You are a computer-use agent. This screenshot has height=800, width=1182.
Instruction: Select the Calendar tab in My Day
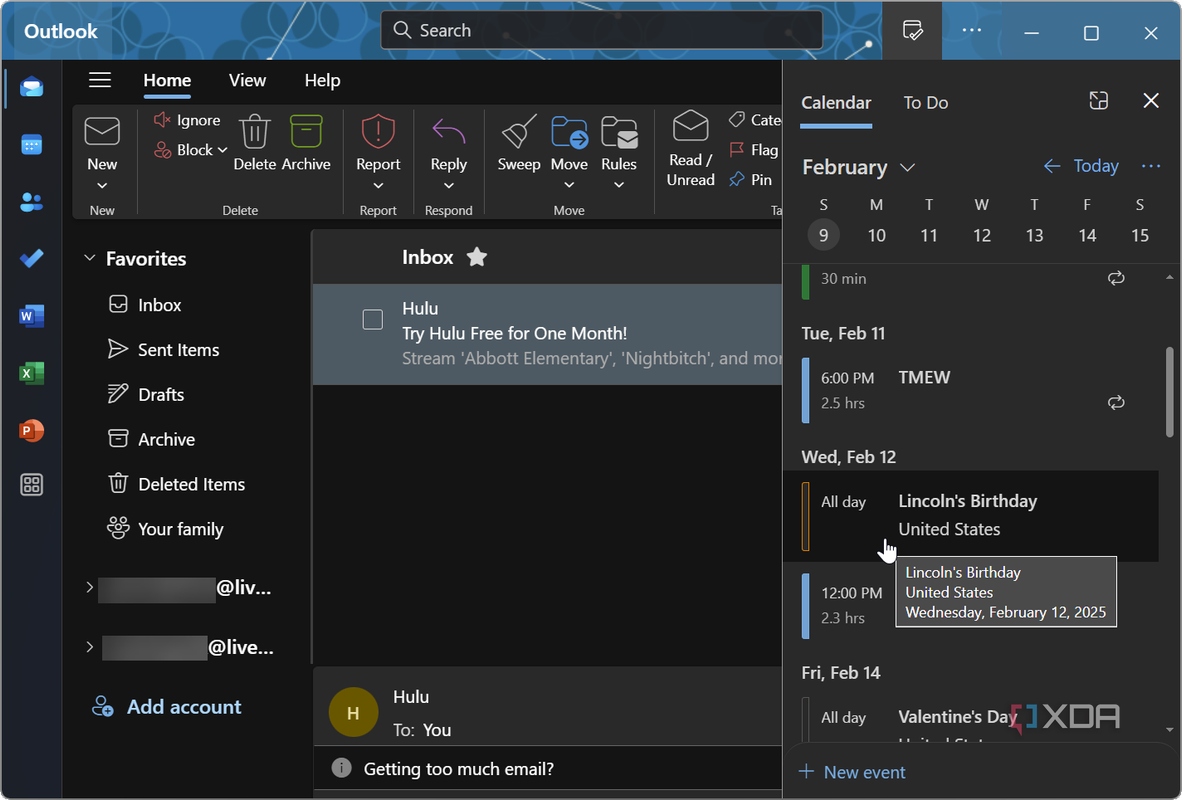836,103
